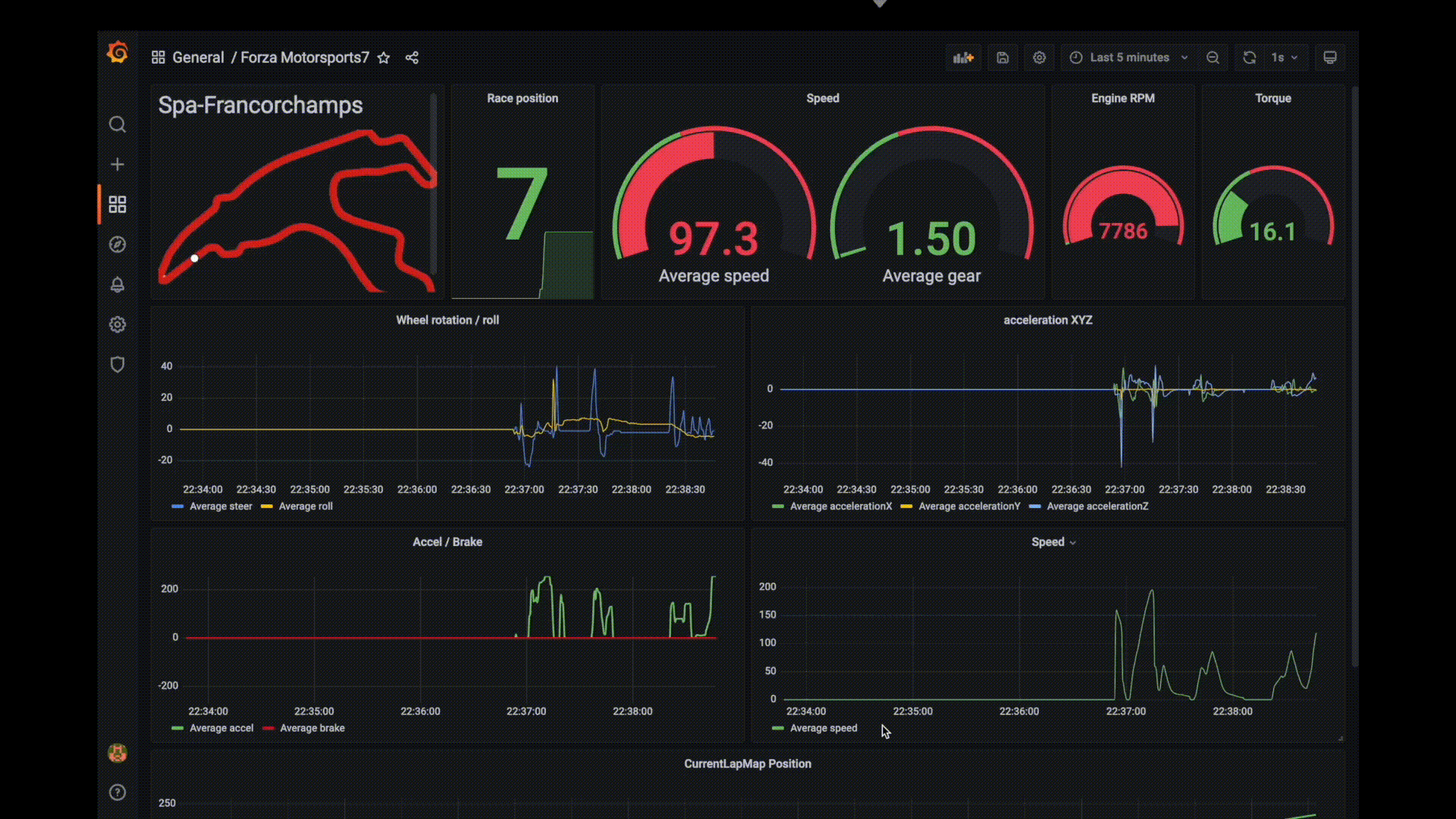Click the Wheel rotation / roll panel title

447,320
